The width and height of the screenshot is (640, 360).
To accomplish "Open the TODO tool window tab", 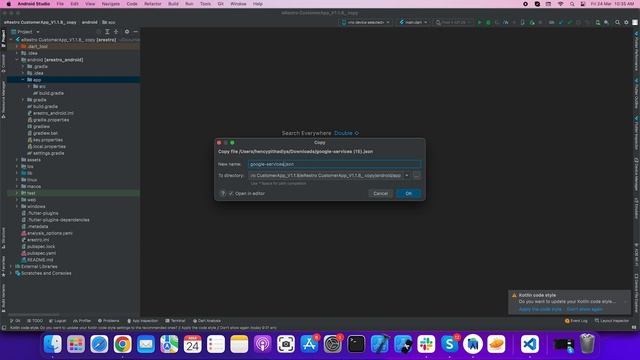I will point(35,321).
